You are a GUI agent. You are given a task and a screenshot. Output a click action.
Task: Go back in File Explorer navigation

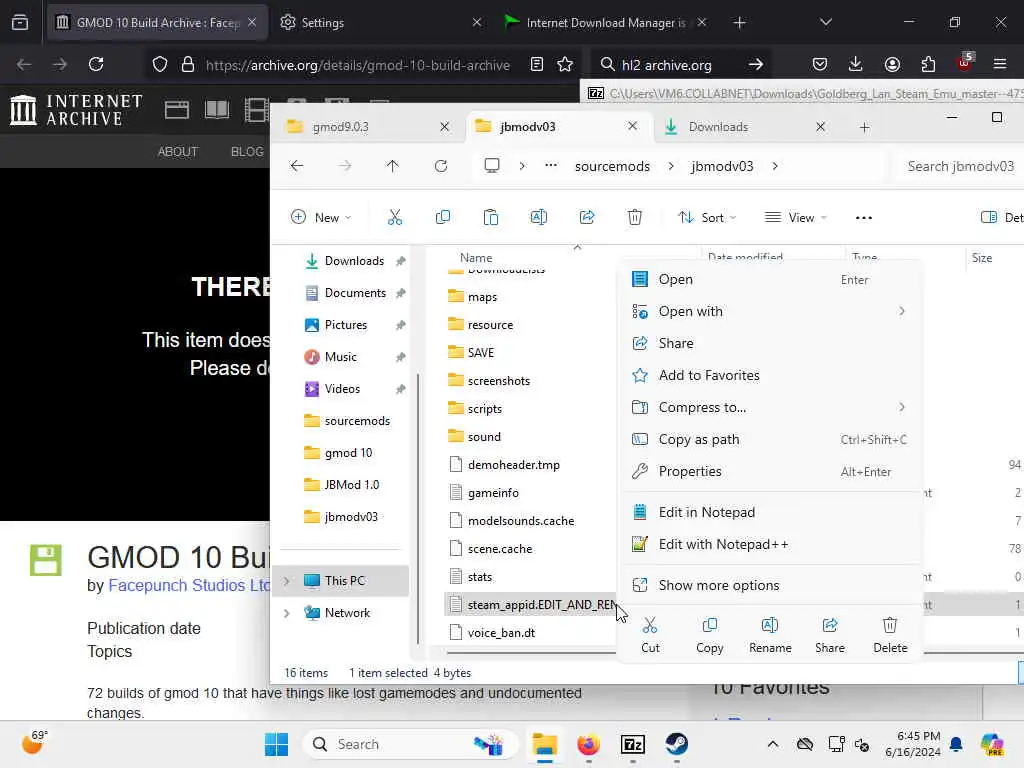click(297, 166)
